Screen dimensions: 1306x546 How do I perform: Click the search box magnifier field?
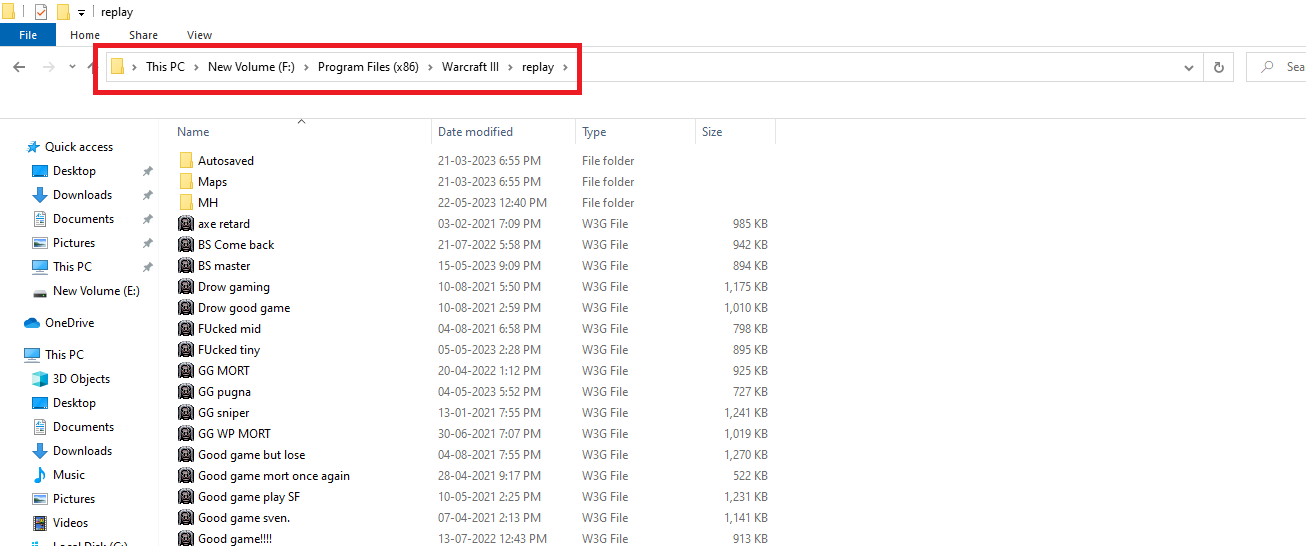coord(1275,67)
